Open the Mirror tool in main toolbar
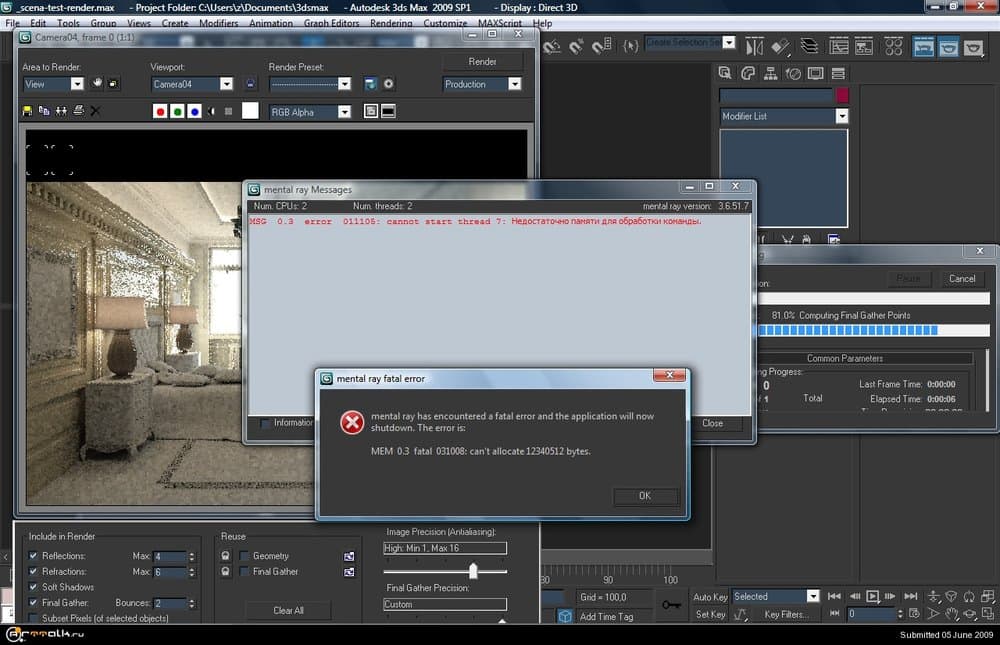Screen dimensions: 1000x645 pyautogui.click(x=754, y=46)
